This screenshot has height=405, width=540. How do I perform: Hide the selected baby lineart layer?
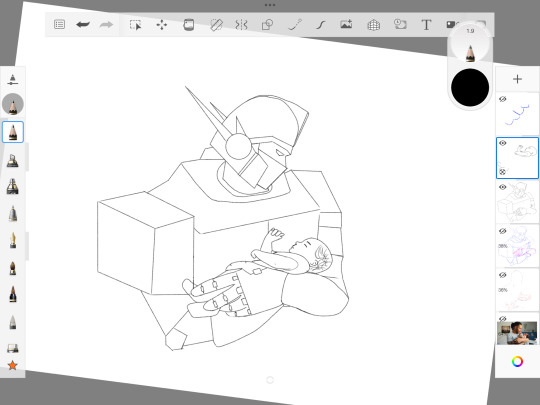[502, 143]
